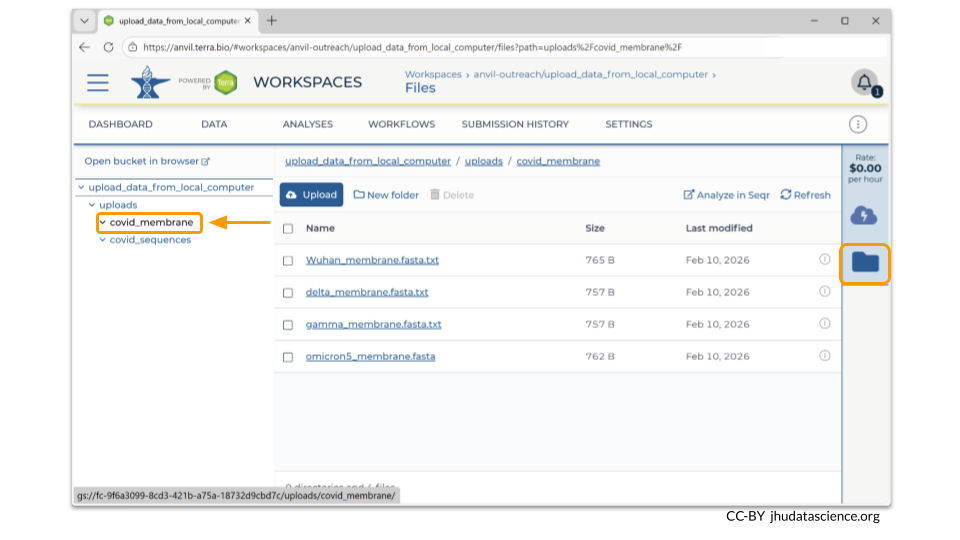Select uploads in the folder tree
The height and width of the screenshot is (540, 960).
118,205
